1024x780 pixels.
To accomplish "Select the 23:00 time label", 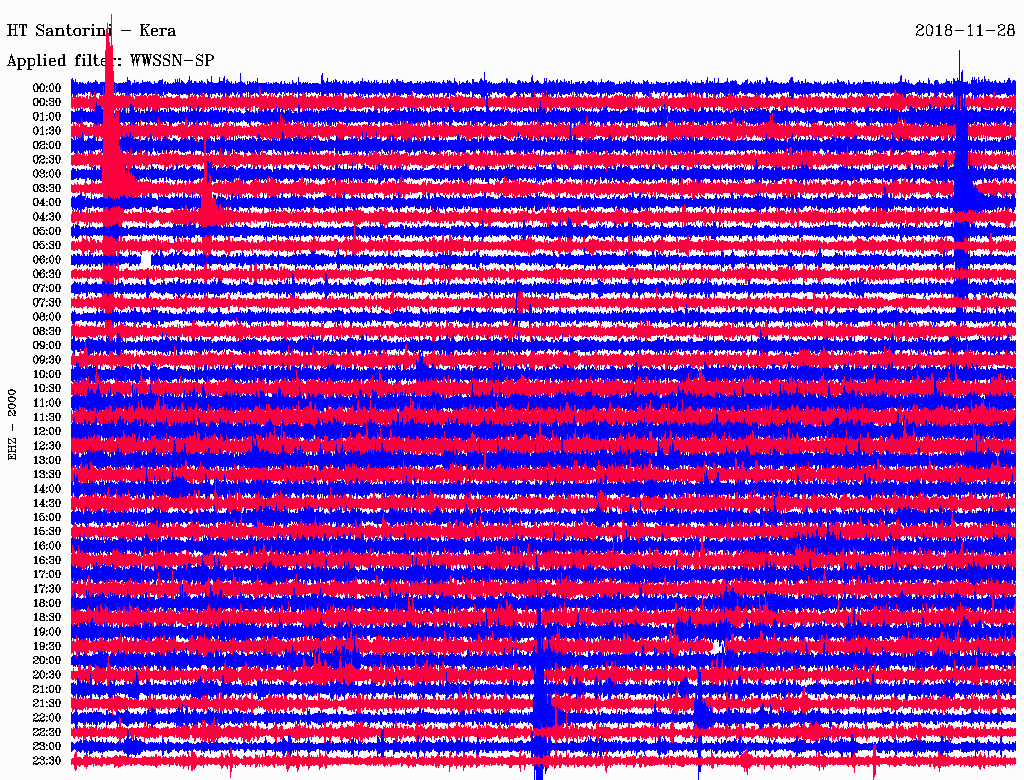I will pyautogui.click(x=47, y=747).
